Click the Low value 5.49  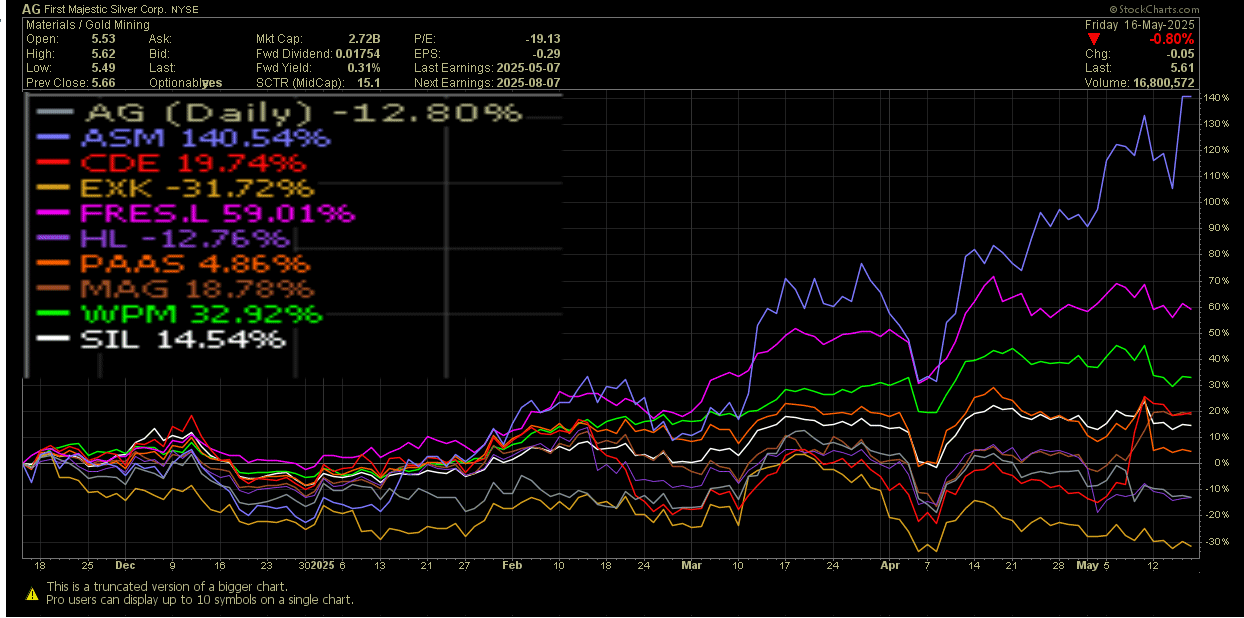coord(103,68)
